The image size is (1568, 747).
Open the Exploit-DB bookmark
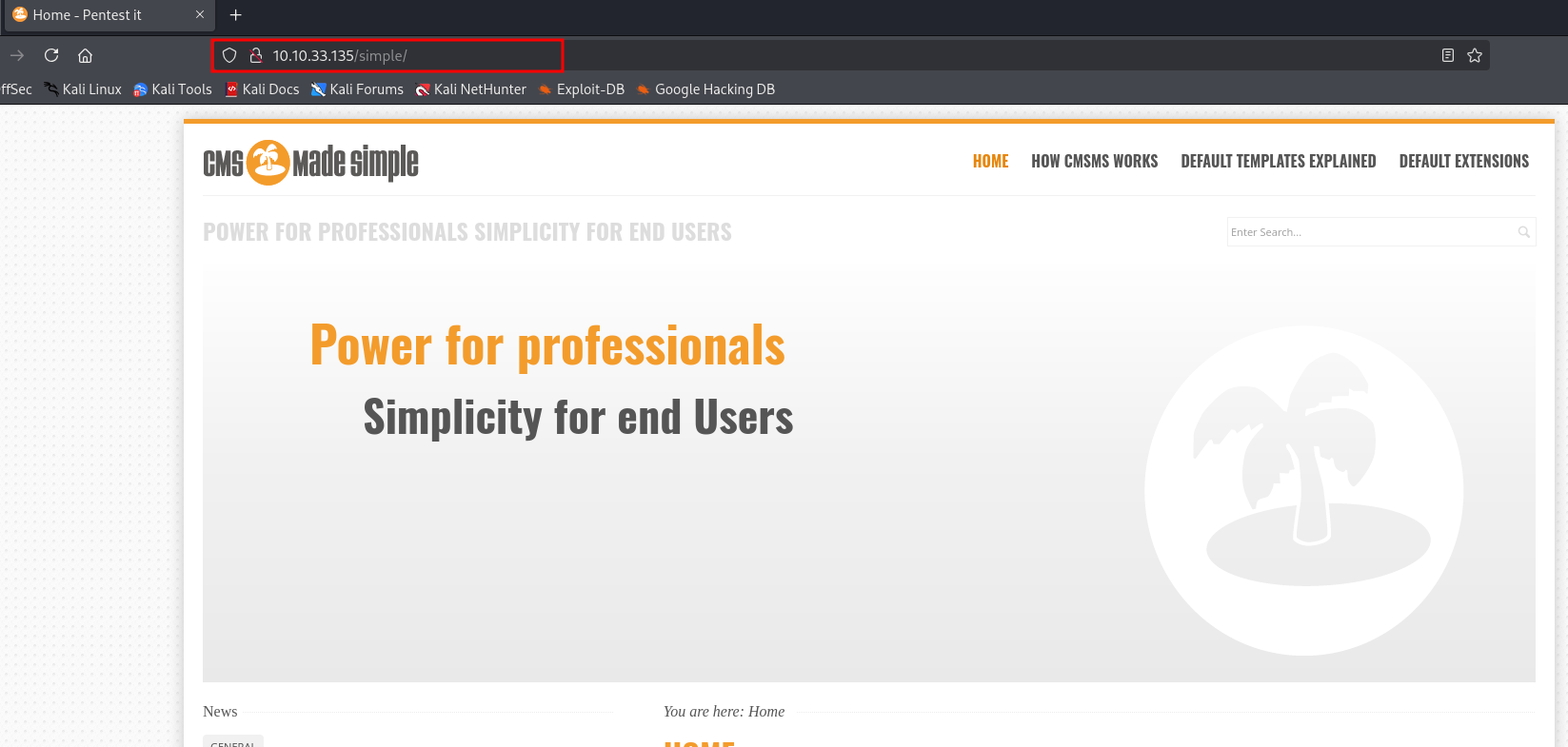[582, 89]
